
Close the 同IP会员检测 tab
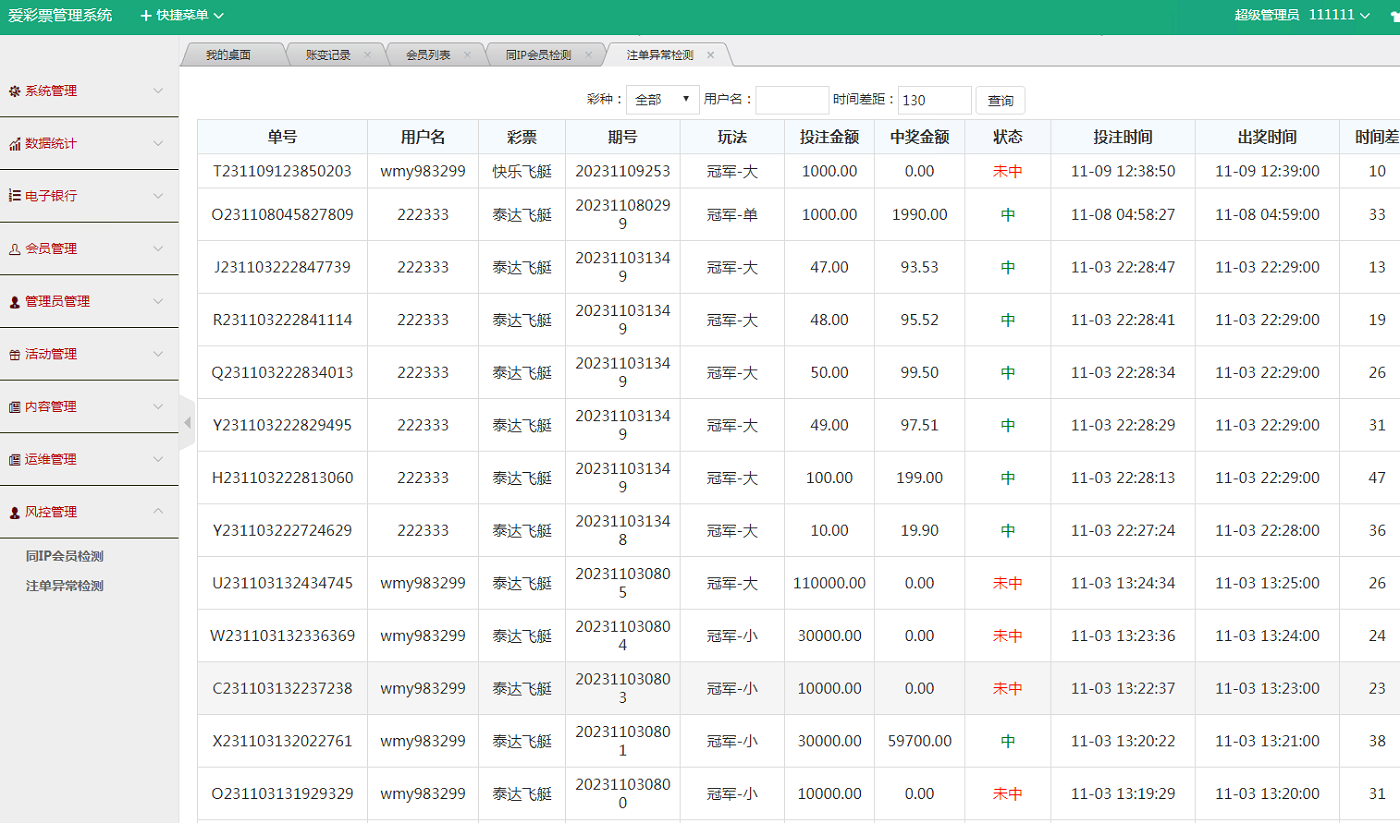coord(588,55)
